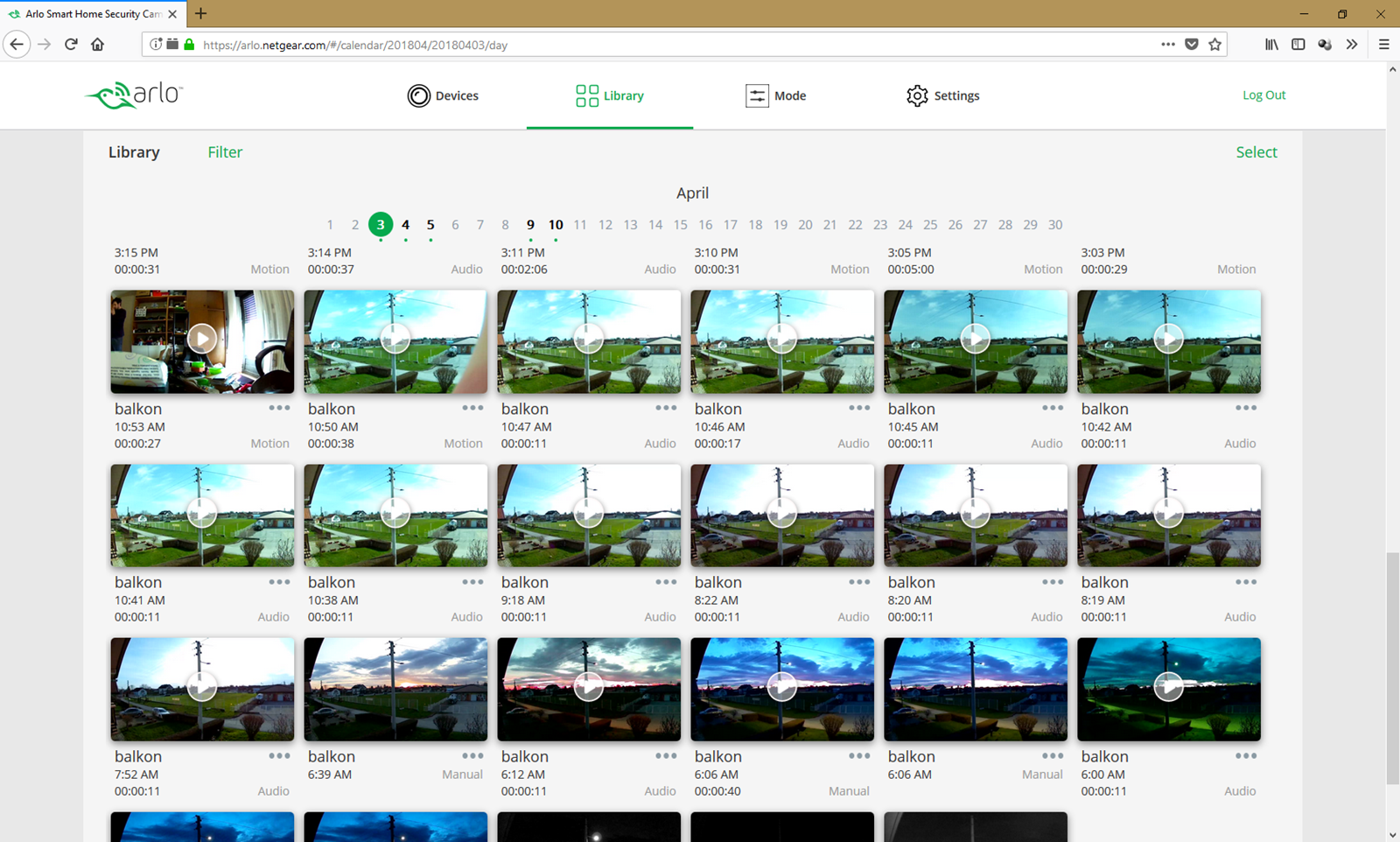Open the Settings tab
The image size is (1400, 842).
tap(942, 95)
